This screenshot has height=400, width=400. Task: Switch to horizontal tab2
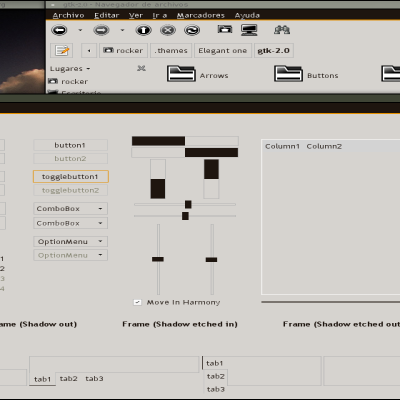click(x=69, y=379)
